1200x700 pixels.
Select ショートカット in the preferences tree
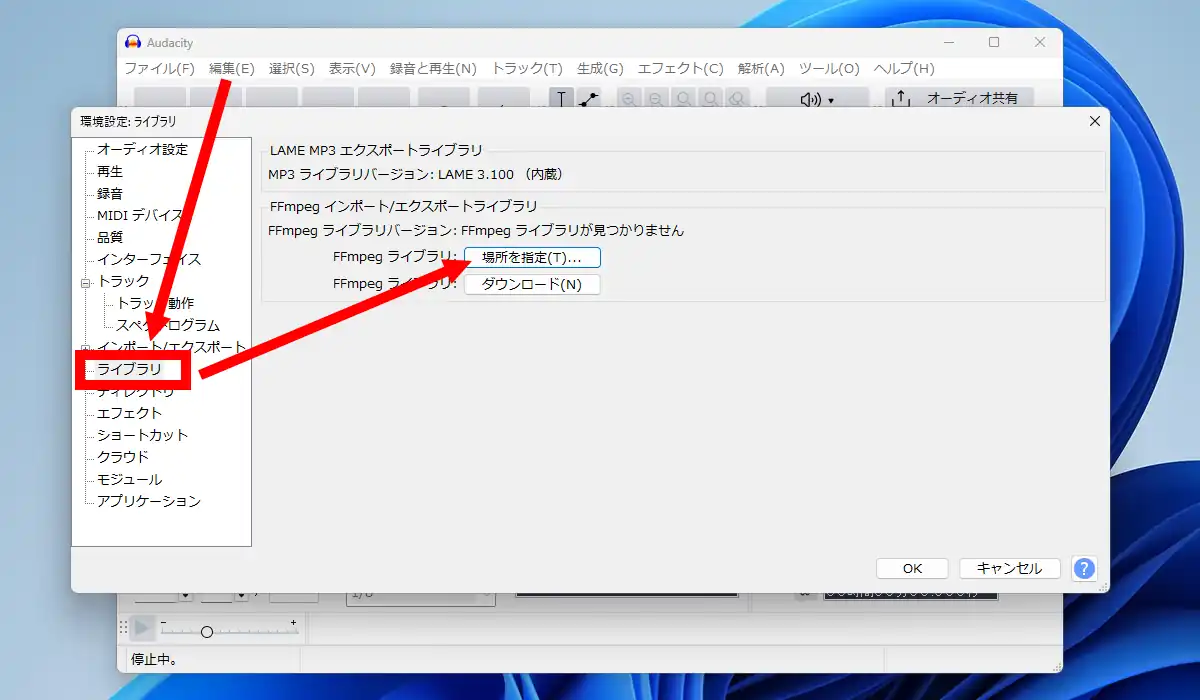pos(142,435)
